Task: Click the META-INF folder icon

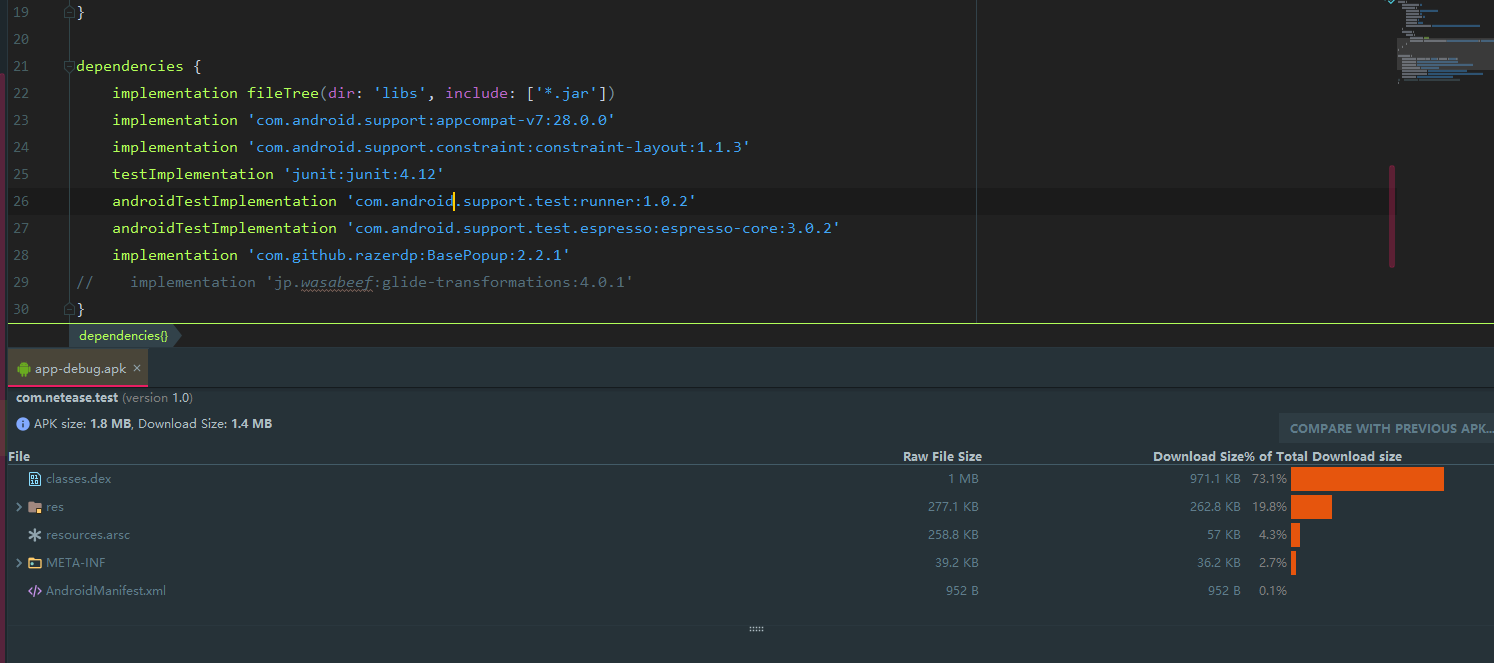Action: [35, 562]
